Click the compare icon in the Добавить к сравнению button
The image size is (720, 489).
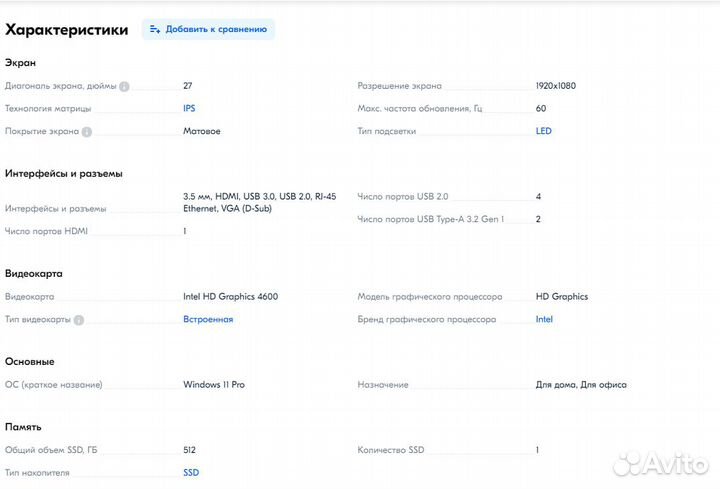(x=155, y=30)
